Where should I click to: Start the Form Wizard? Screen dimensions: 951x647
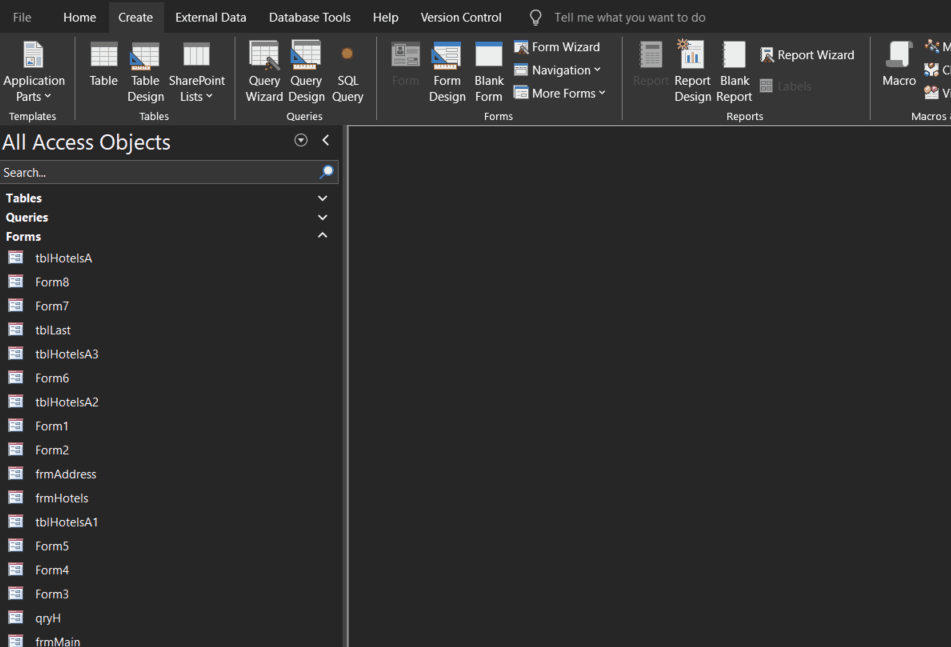pyautogui.click(x=558, y=46)
